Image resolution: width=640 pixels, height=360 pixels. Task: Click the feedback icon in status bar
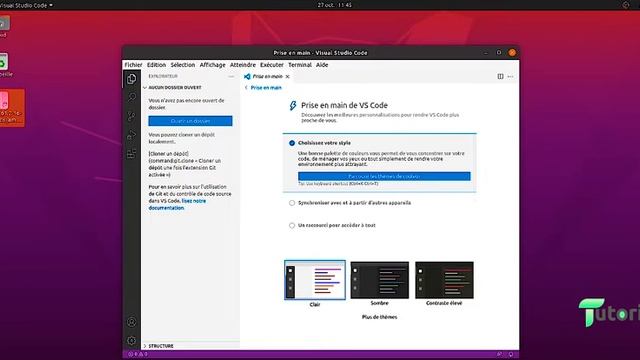pos(500,354)
